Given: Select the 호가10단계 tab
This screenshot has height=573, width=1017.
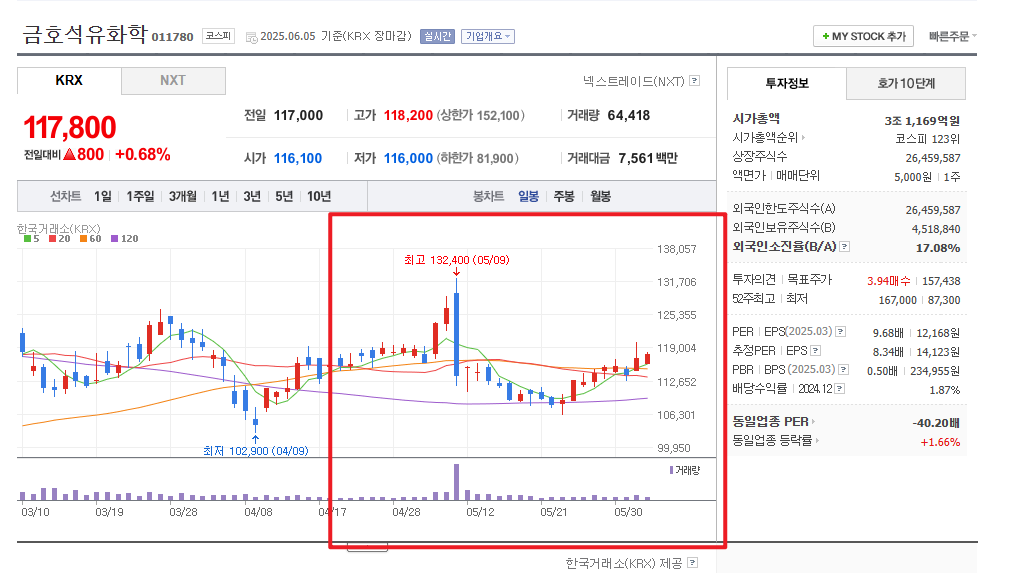Looking at the screenshot, I should 906,83.
